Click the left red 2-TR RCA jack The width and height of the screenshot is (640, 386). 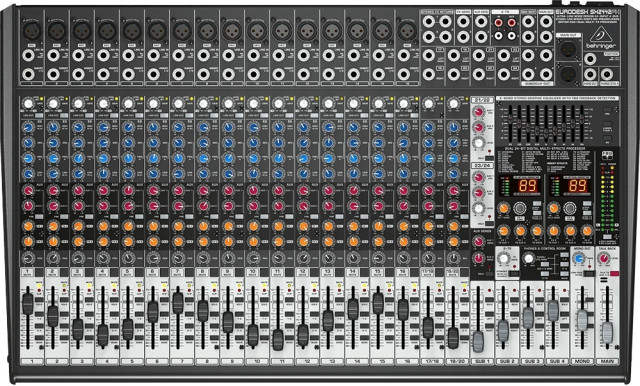point(499,23)
